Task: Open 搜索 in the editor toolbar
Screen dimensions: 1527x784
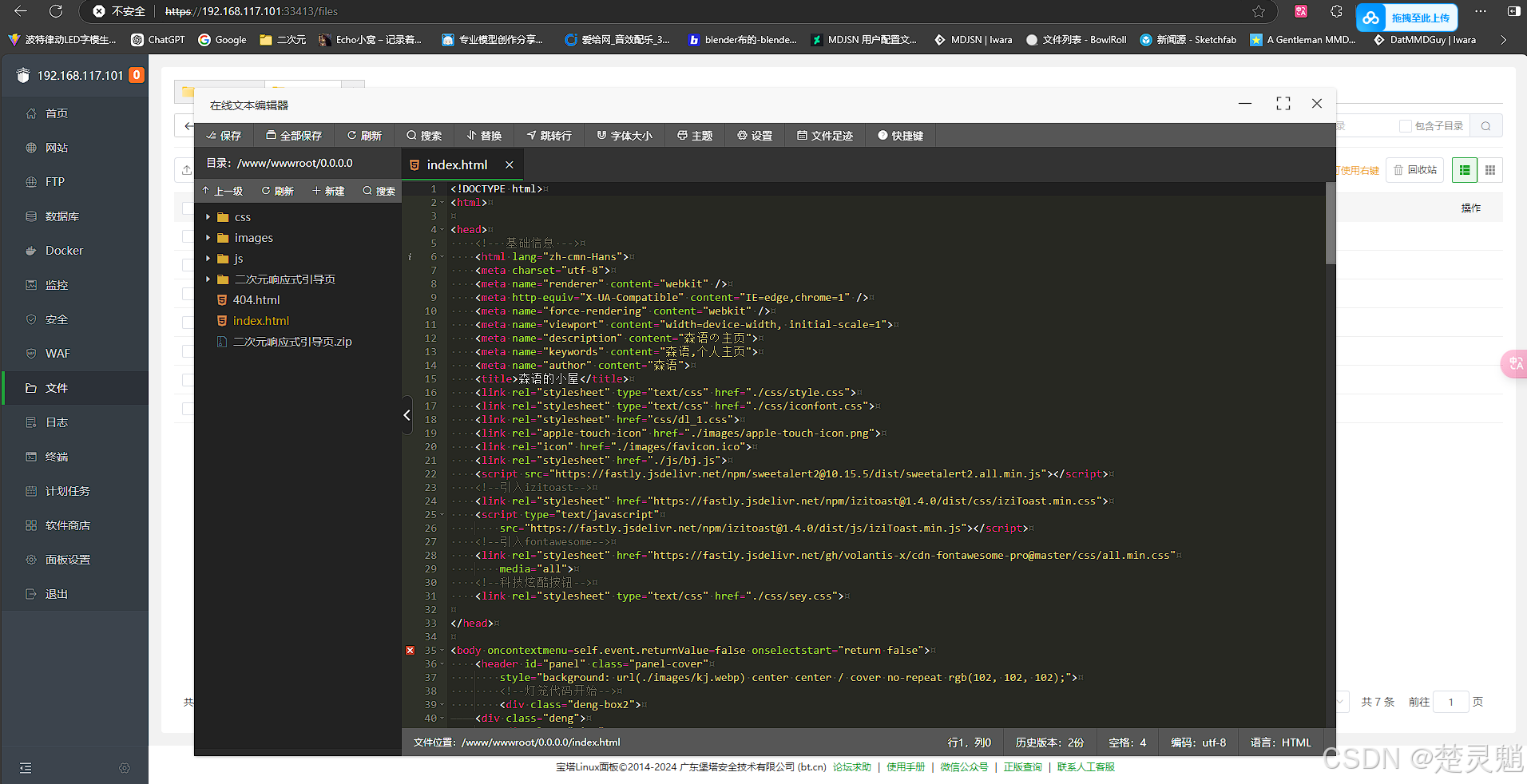Action: pyautogui.click(x=424, y=136)
